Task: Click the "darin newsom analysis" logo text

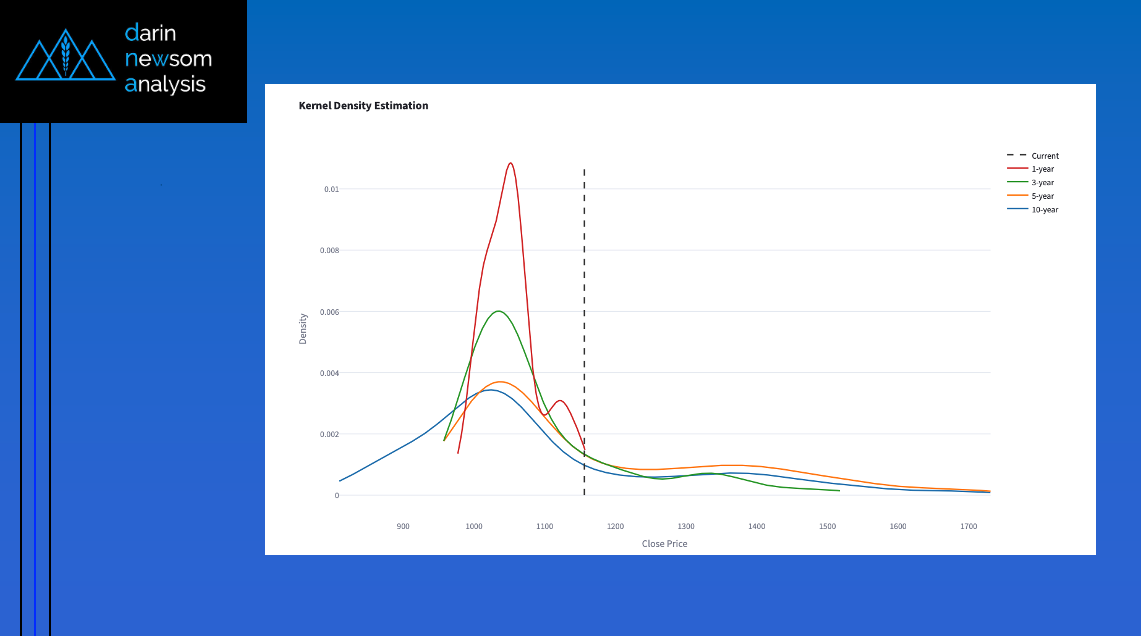Action: pos(167,59)
